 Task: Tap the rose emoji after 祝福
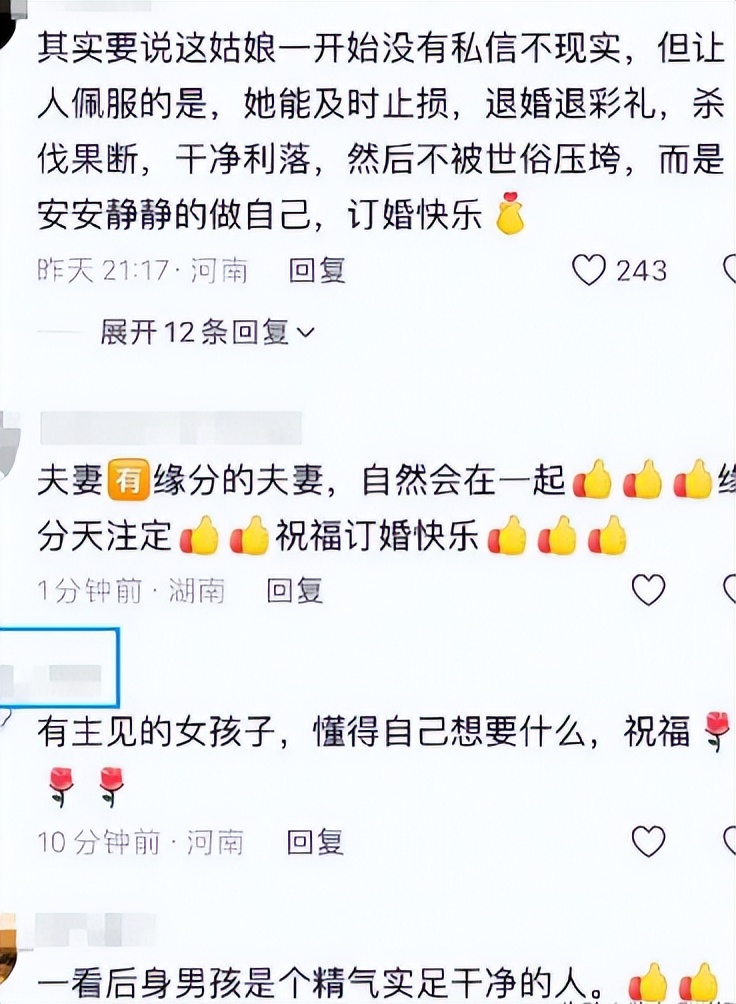tap(716, 731)
